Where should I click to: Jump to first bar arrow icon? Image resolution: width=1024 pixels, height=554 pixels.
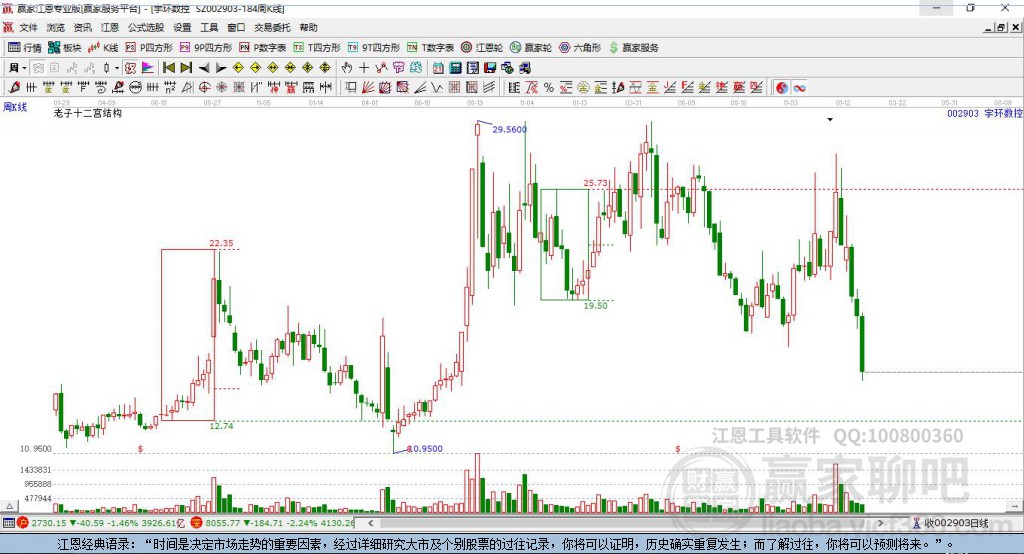(x=168, y=67)
